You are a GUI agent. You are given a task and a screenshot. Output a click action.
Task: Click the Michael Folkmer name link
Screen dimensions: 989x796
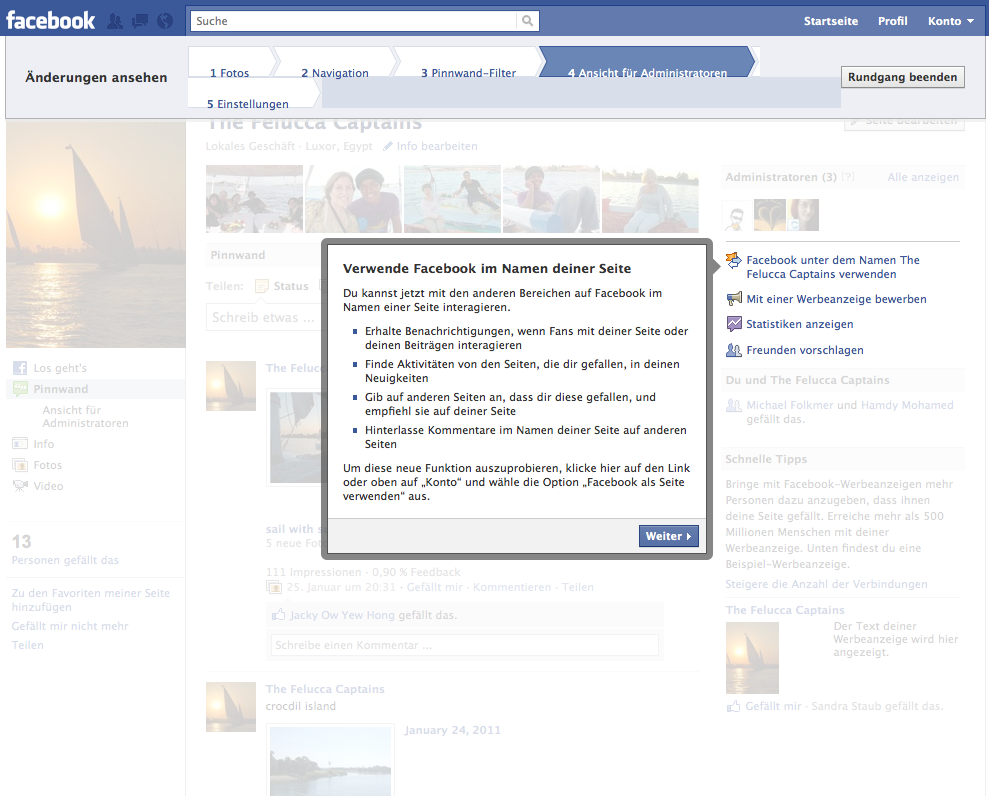(x=790, y=405)
